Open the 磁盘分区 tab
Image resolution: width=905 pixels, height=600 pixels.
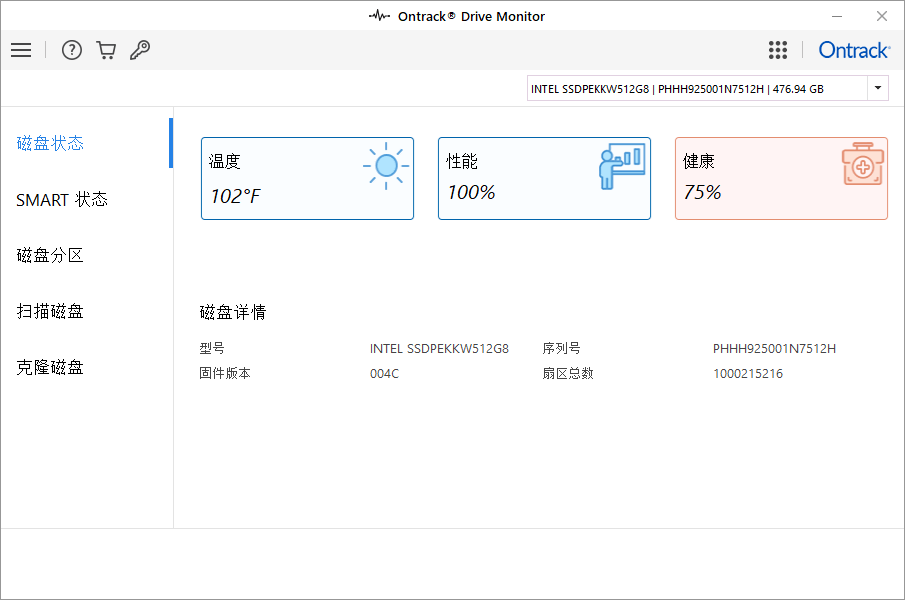(x=50, y=255)
